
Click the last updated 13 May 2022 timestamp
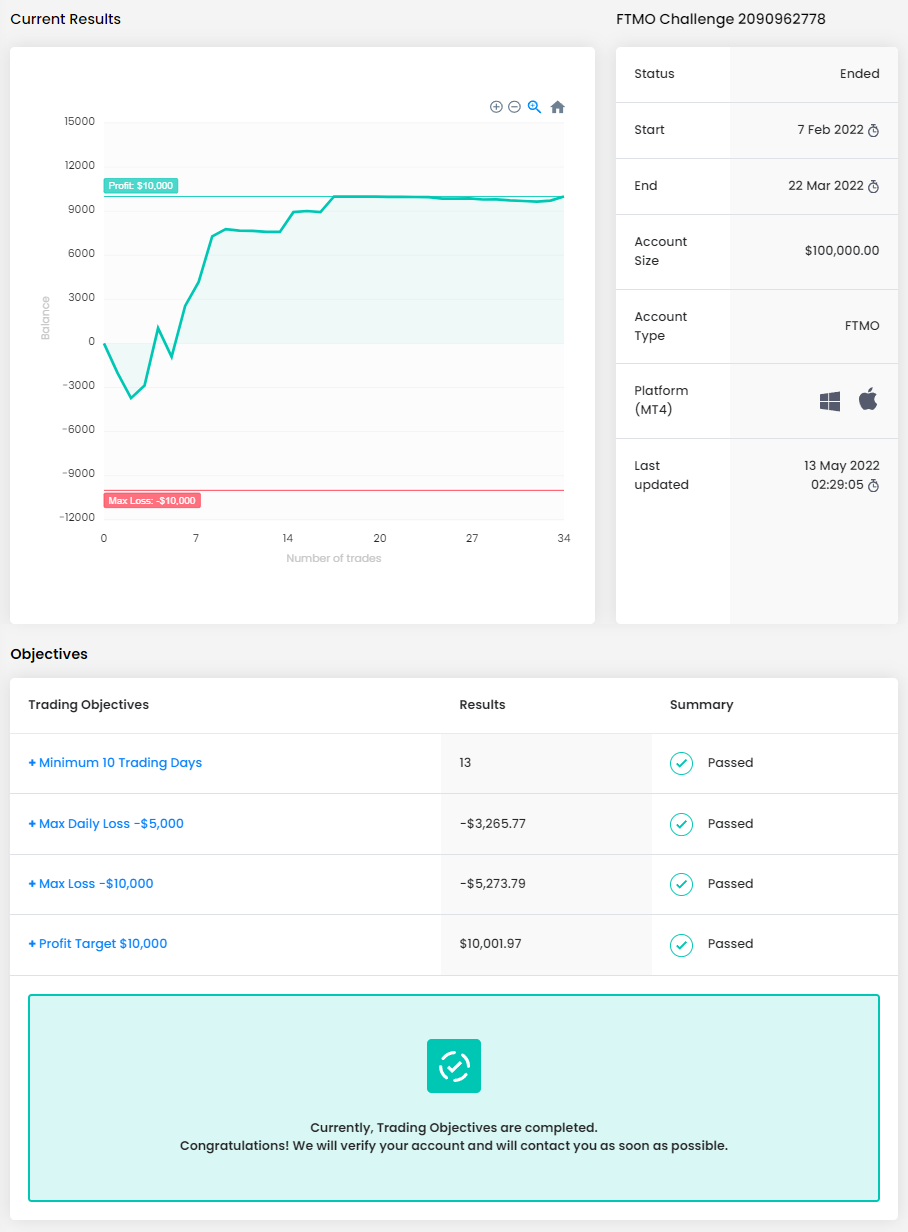pos(842,475)
